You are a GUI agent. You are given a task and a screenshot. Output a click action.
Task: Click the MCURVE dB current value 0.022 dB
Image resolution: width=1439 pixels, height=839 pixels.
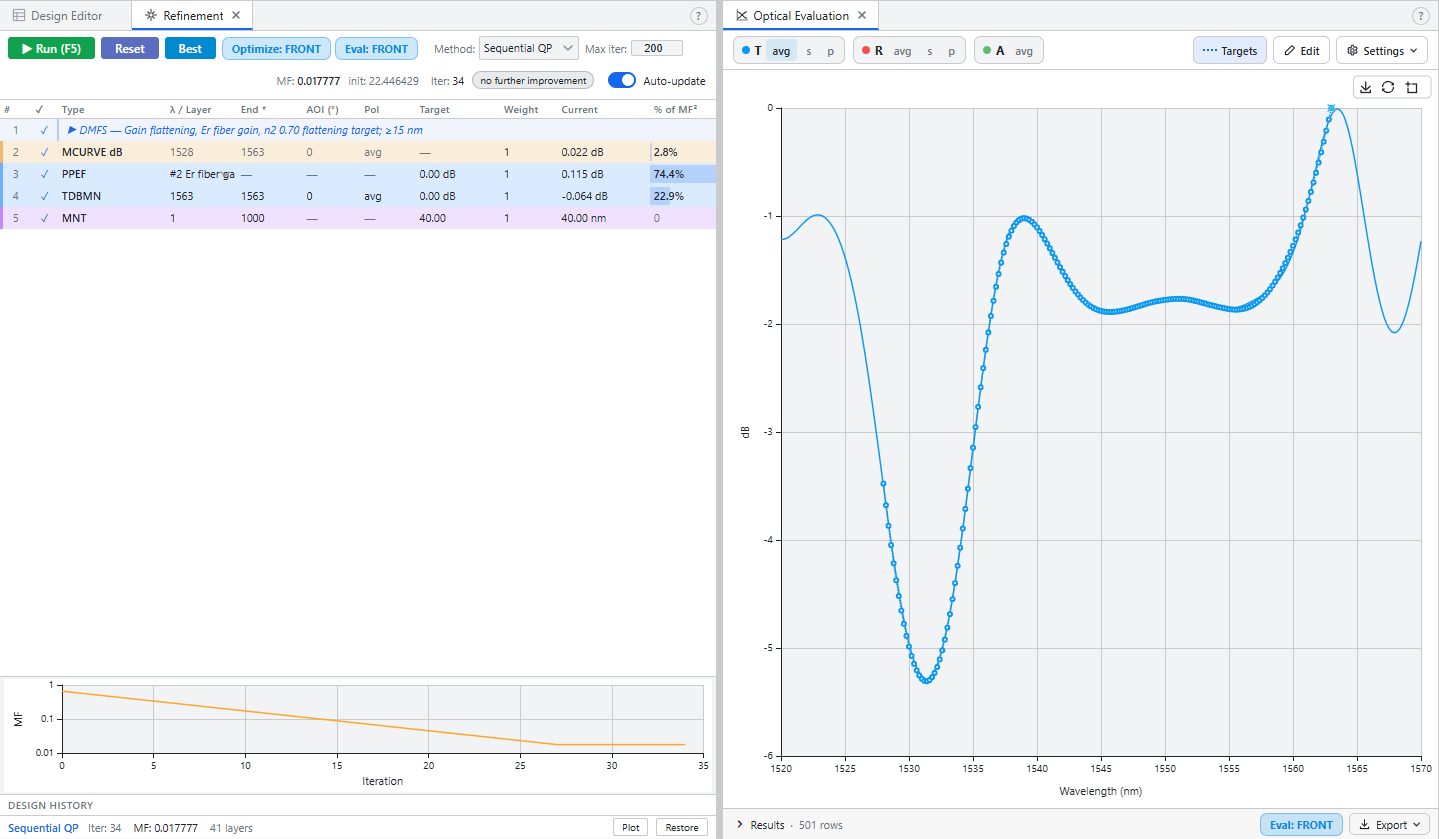pyautogui.click(x=582, y=152)
